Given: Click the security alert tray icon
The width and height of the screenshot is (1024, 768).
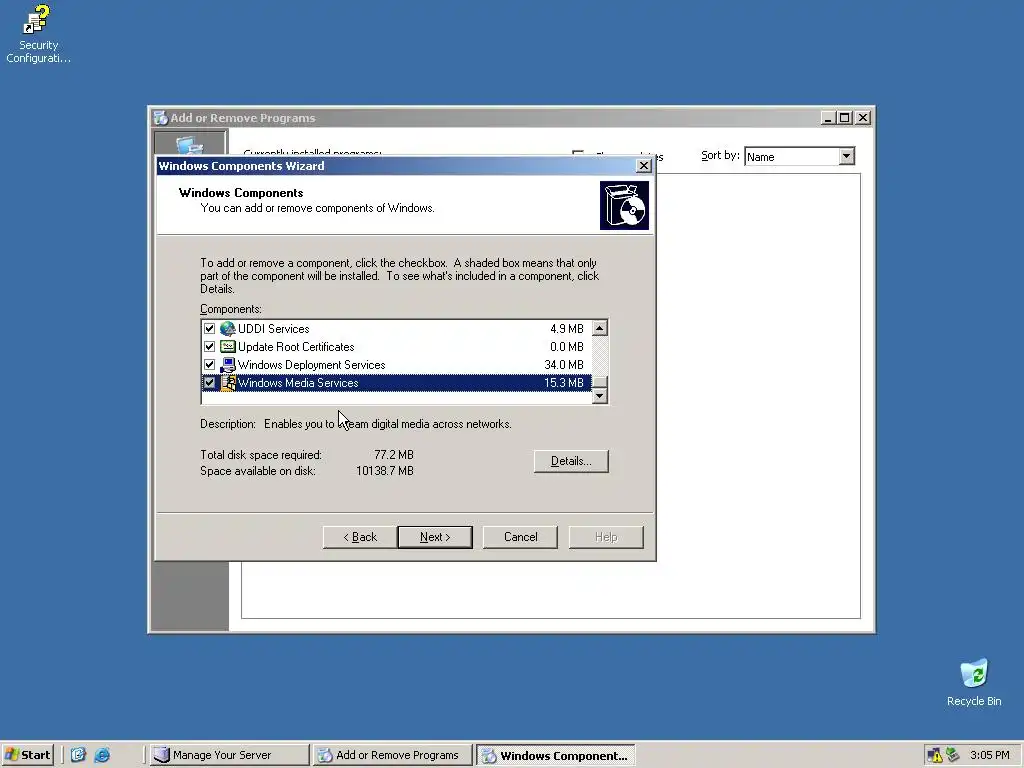Looking at the screenshot, I should (935, 755).
